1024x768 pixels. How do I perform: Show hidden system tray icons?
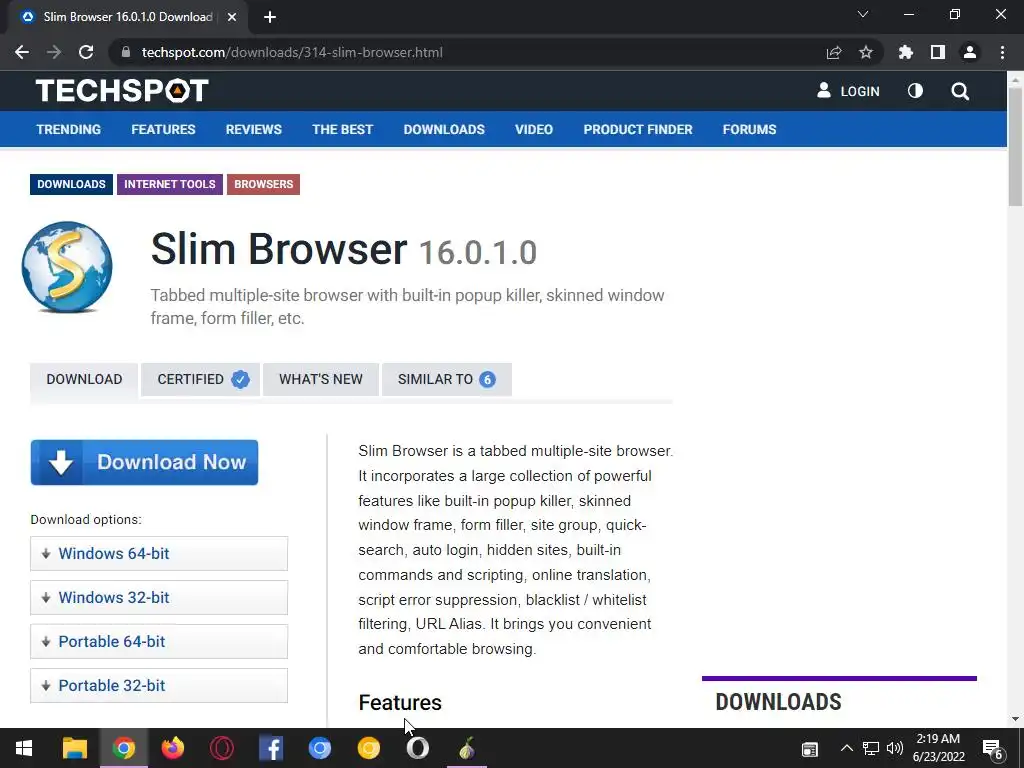point(846,748)
